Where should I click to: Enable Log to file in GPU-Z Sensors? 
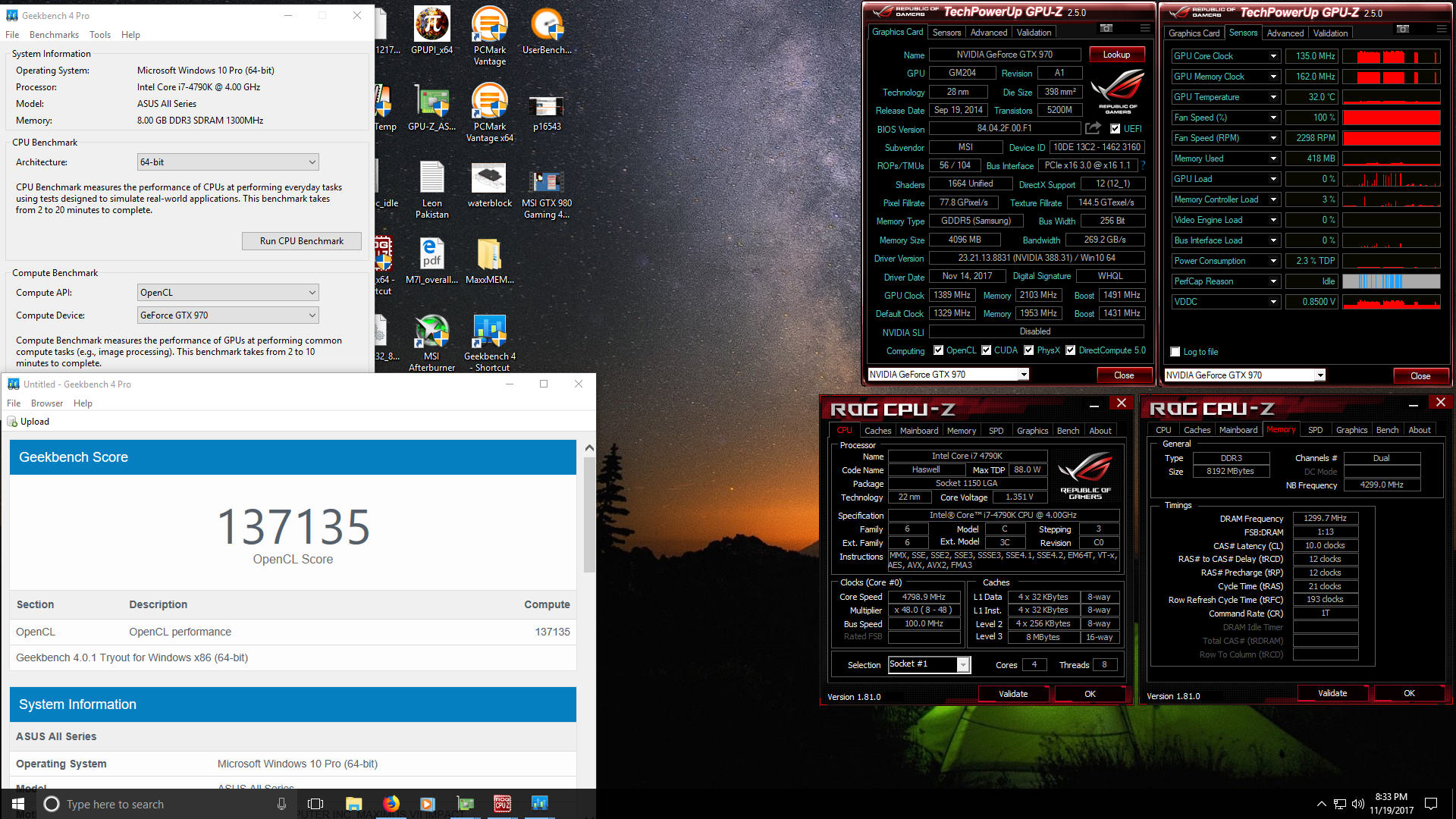pyautogui.click(x=1175, y=352)
